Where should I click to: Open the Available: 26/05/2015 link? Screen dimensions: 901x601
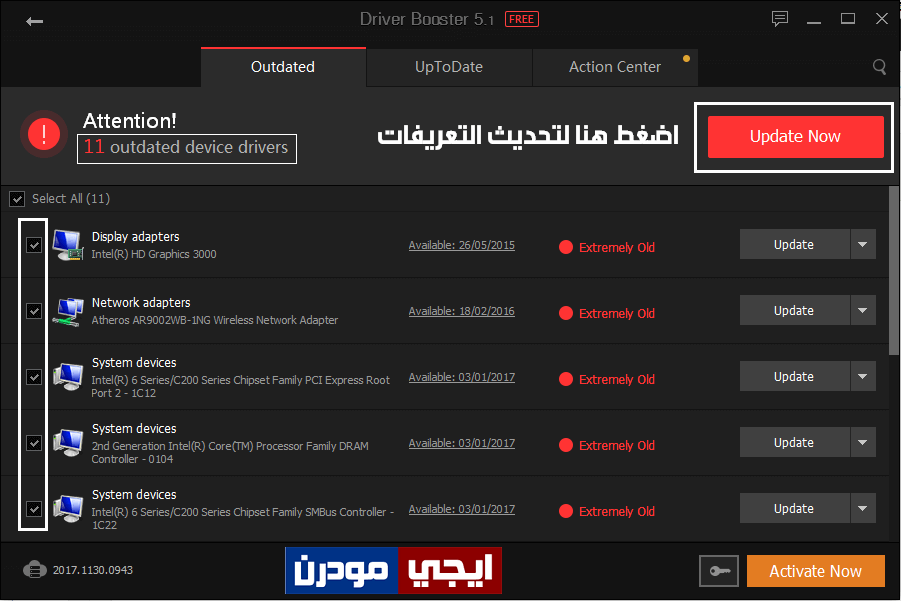click(x=461, y=245)
